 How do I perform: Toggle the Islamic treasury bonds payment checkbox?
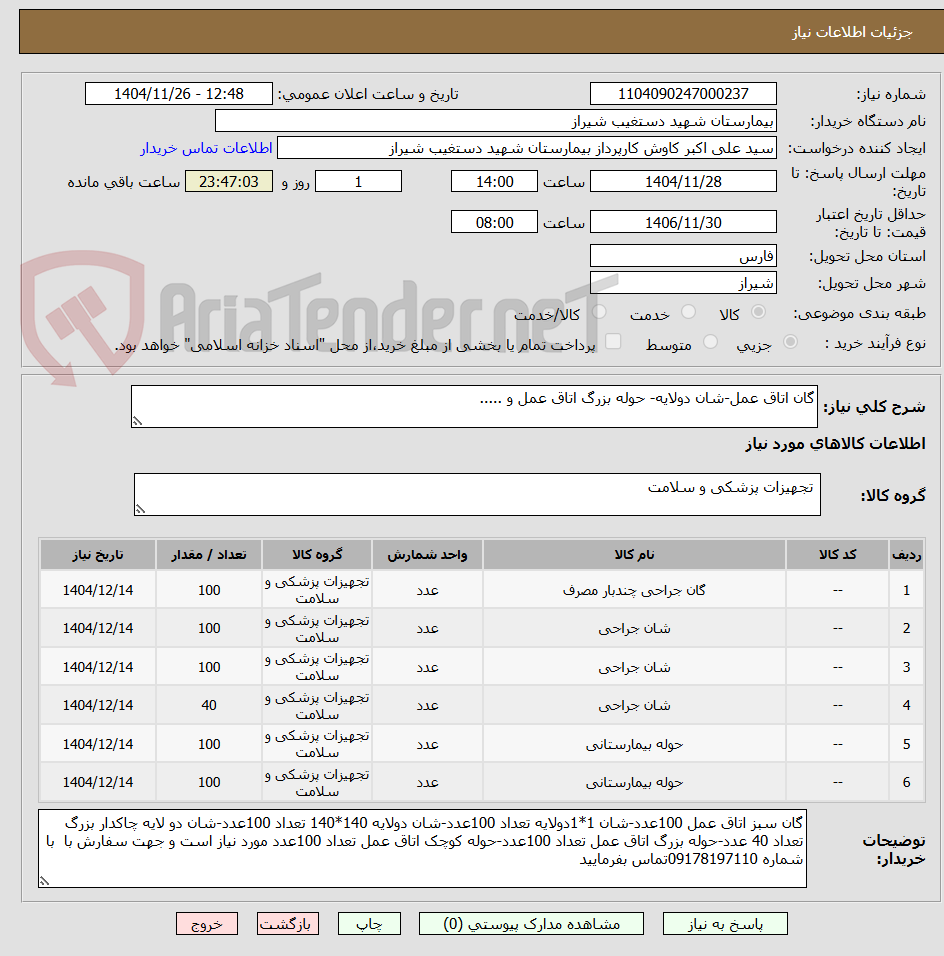[x=613, y=341]
